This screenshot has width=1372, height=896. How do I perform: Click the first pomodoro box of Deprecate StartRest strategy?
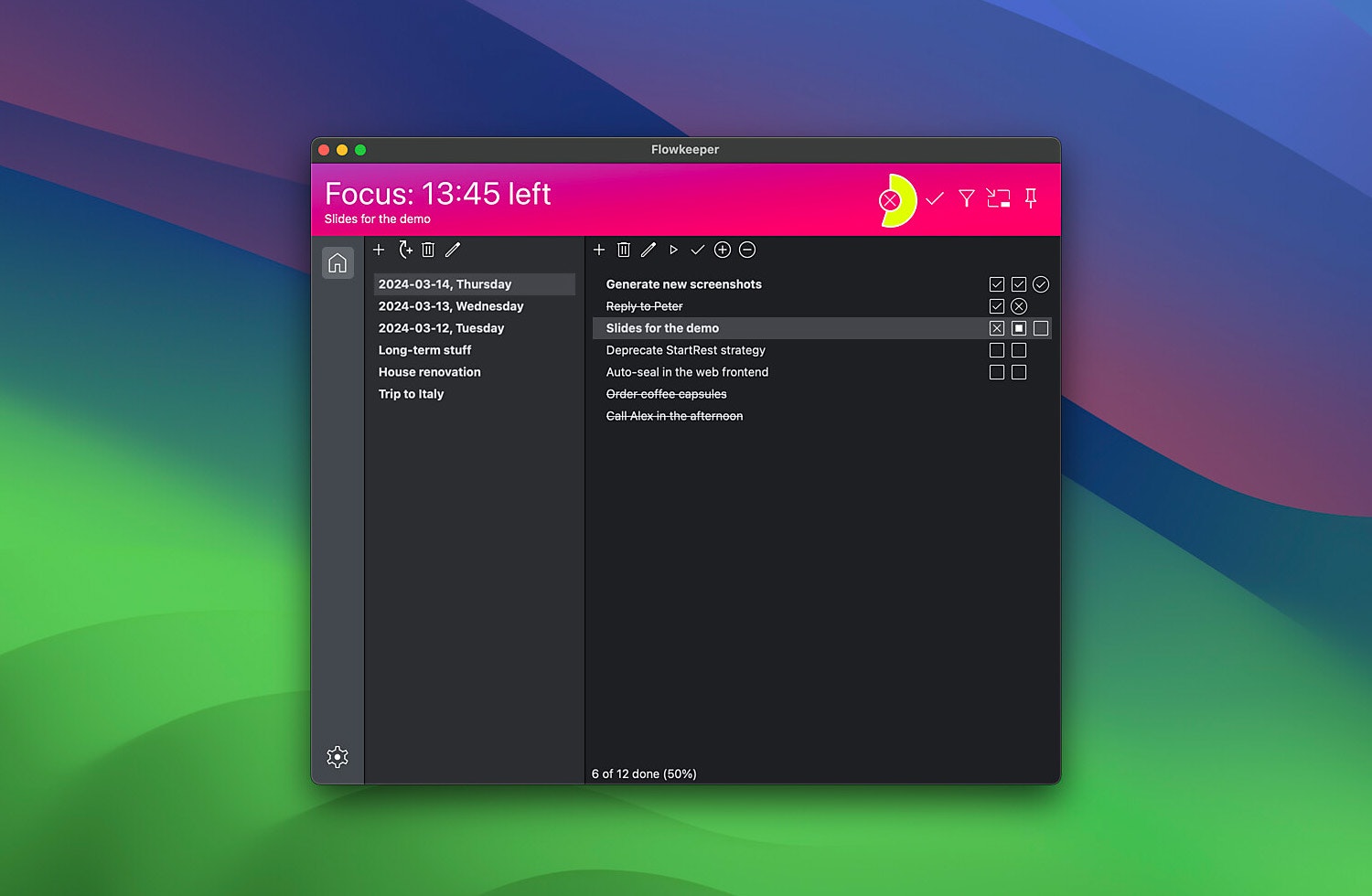click(997, 350)
